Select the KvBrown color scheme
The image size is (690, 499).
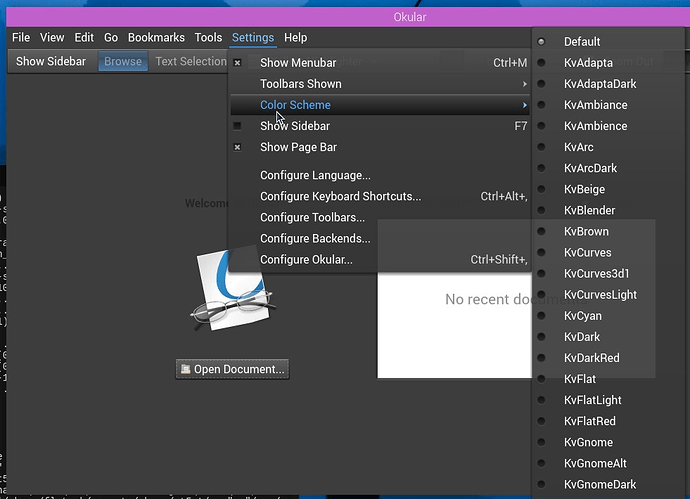click(607, 232)
